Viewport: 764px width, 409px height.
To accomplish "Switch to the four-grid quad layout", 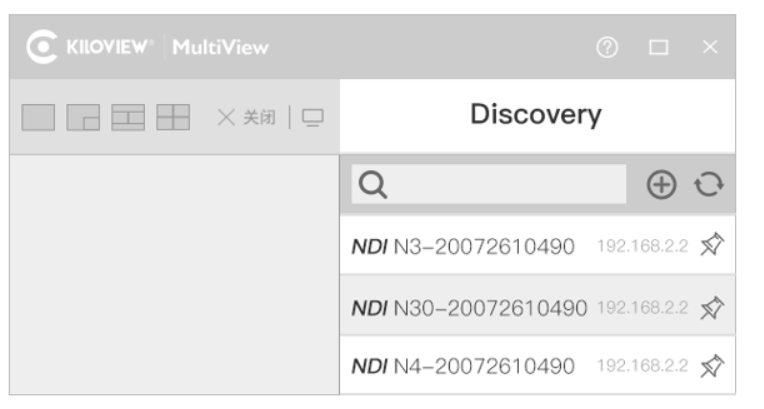I will click(173, 117).
